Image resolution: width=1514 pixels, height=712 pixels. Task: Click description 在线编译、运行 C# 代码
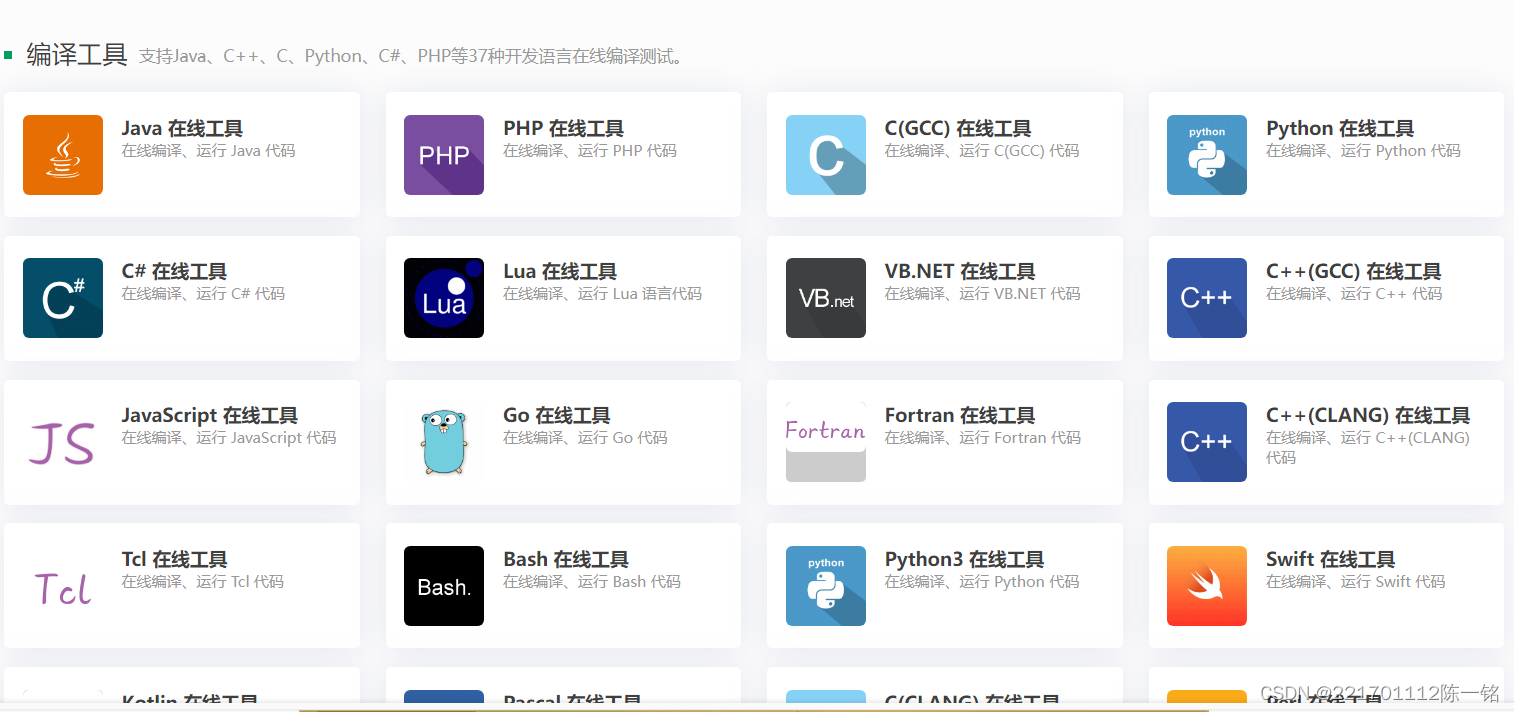click(x=203, y=294)
